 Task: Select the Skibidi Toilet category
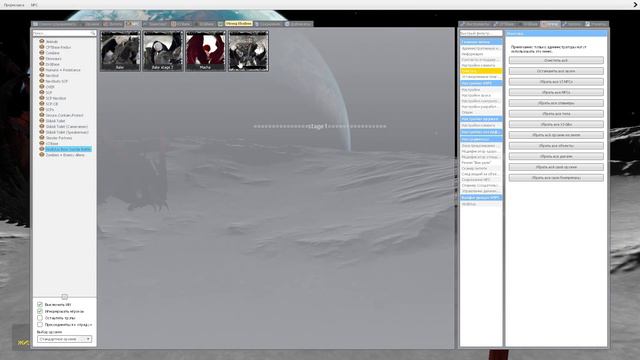[x=55, y=121]
